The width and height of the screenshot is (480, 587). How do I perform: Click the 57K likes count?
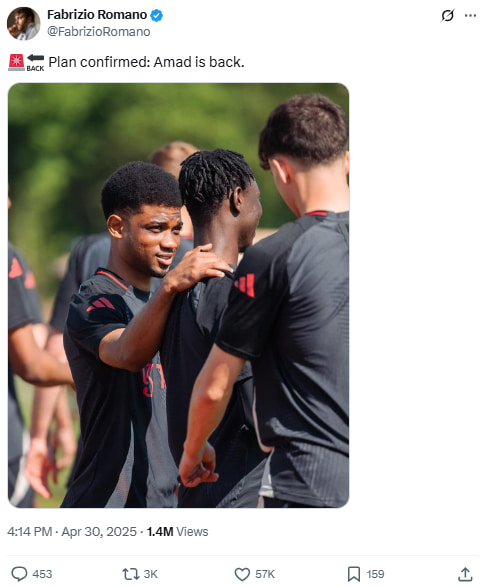tap(265, 574)
